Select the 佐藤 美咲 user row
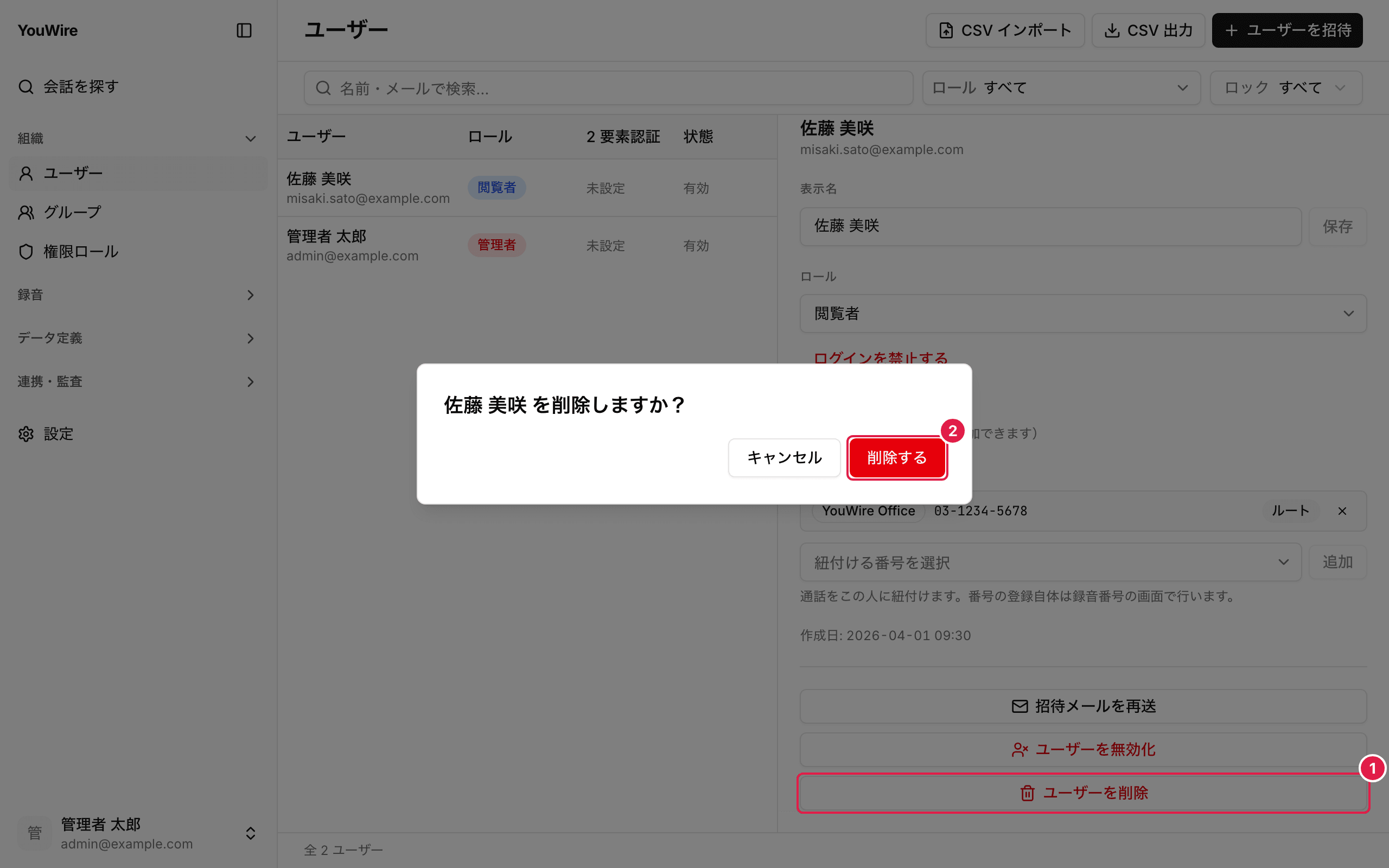The height and width of the screenshot is (868, 1389). tap(527, 188)
